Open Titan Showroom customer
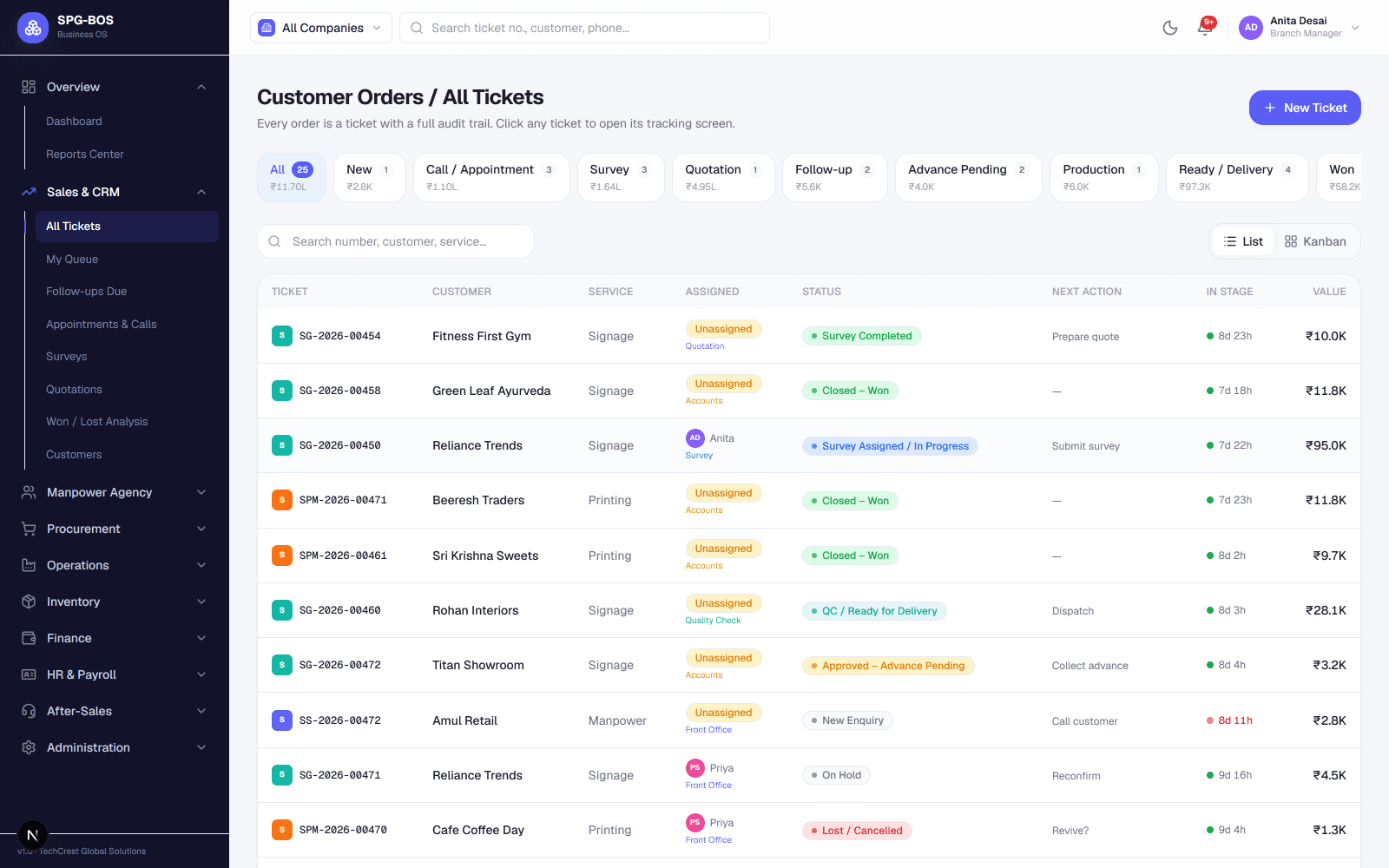 coord(478,665)
